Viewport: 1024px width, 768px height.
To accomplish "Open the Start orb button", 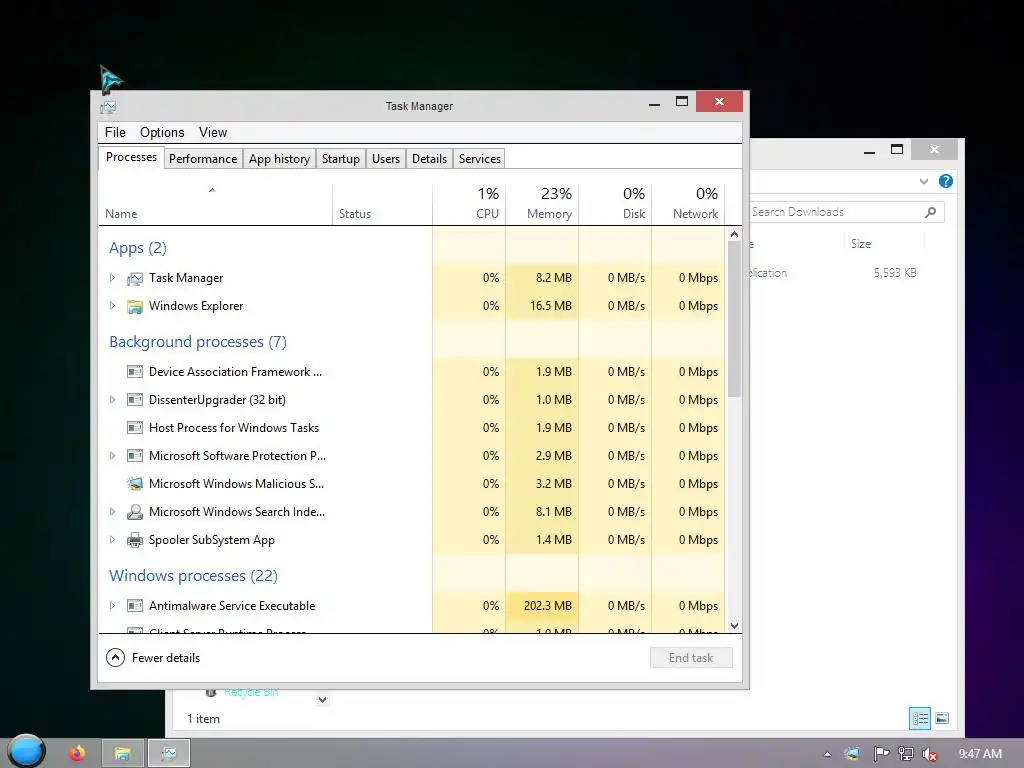I will coord(26,751).
